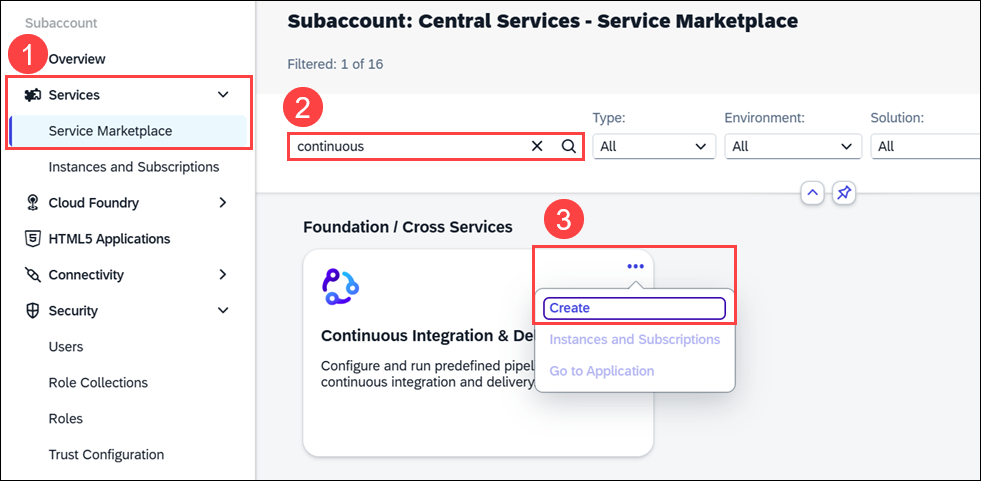Screen dimensions: 981x481
Task: Collapse filter bar with up-chevron button
Action: pos(813,193)
